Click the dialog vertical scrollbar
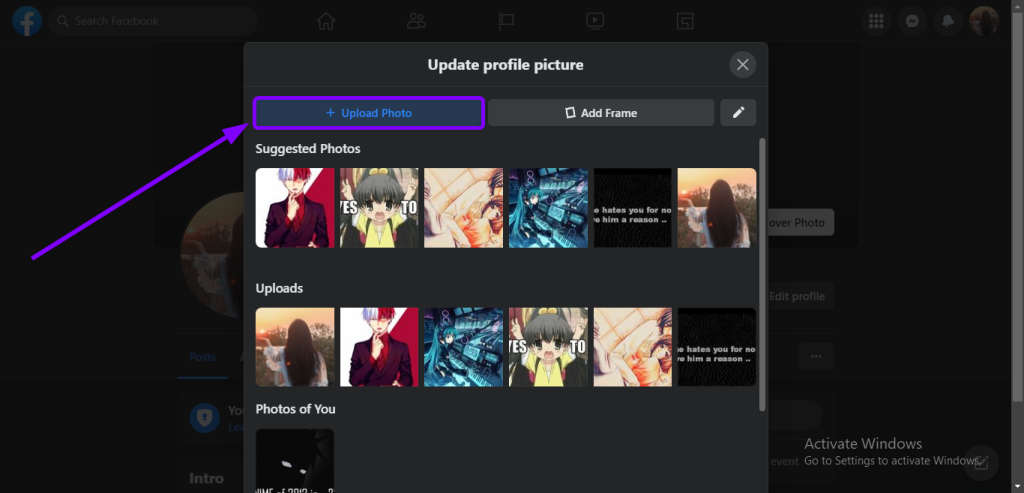Screen dimensions: 1024x493 (x=762, y=270)
